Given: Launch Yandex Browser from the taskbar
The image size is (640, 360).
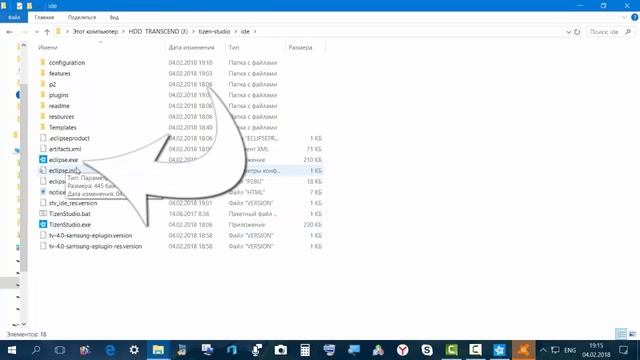Looking at the screenshot, I should tap(402, 350).
